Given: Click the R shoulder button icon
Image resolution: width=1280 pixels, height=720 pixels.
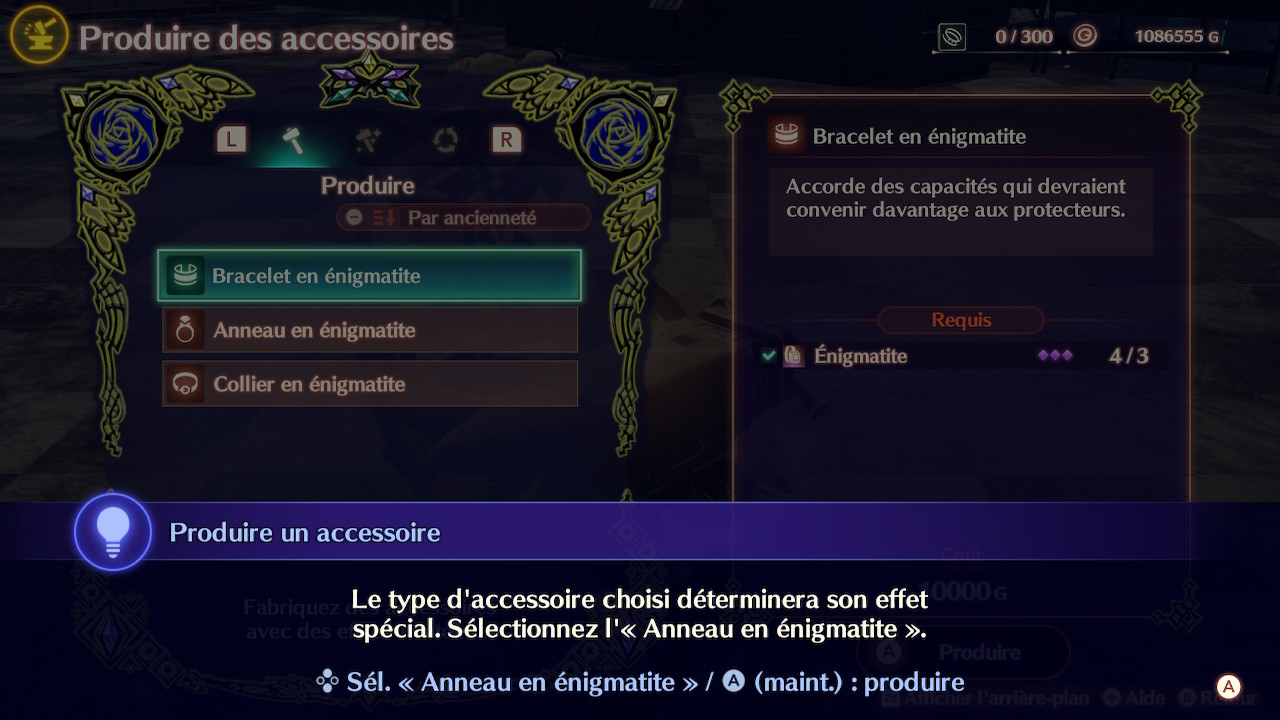Looking at the screenshot, I should tap(506, 140).
